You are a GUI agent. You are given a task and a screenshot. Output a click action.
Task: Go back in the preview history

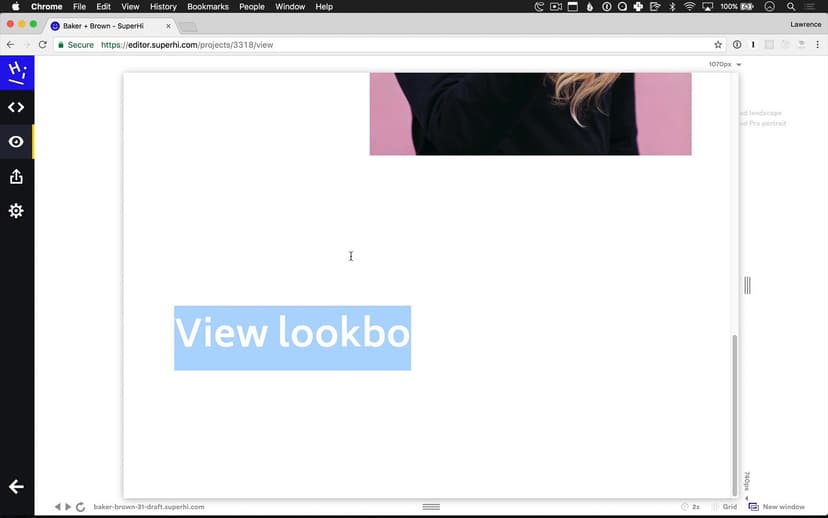point(57,507)
